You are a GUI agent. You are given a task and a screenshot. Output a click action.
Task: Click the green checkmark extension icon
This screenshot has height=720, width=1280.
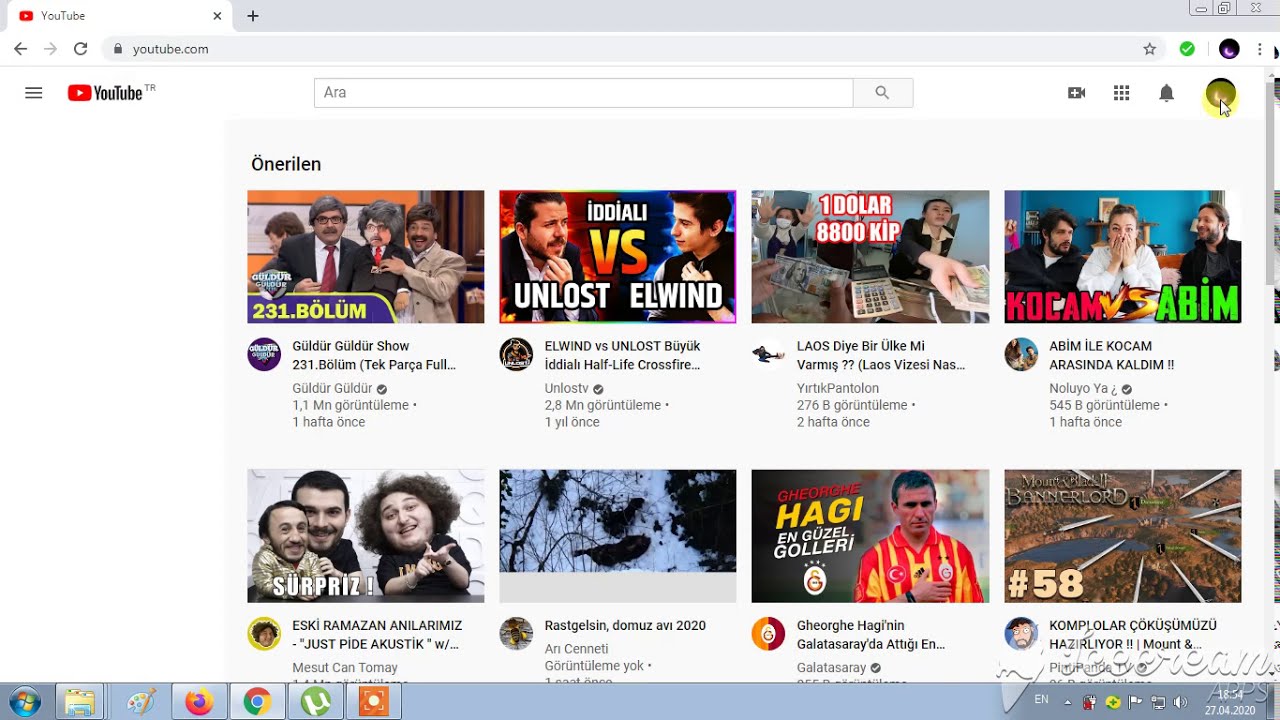1187,49
